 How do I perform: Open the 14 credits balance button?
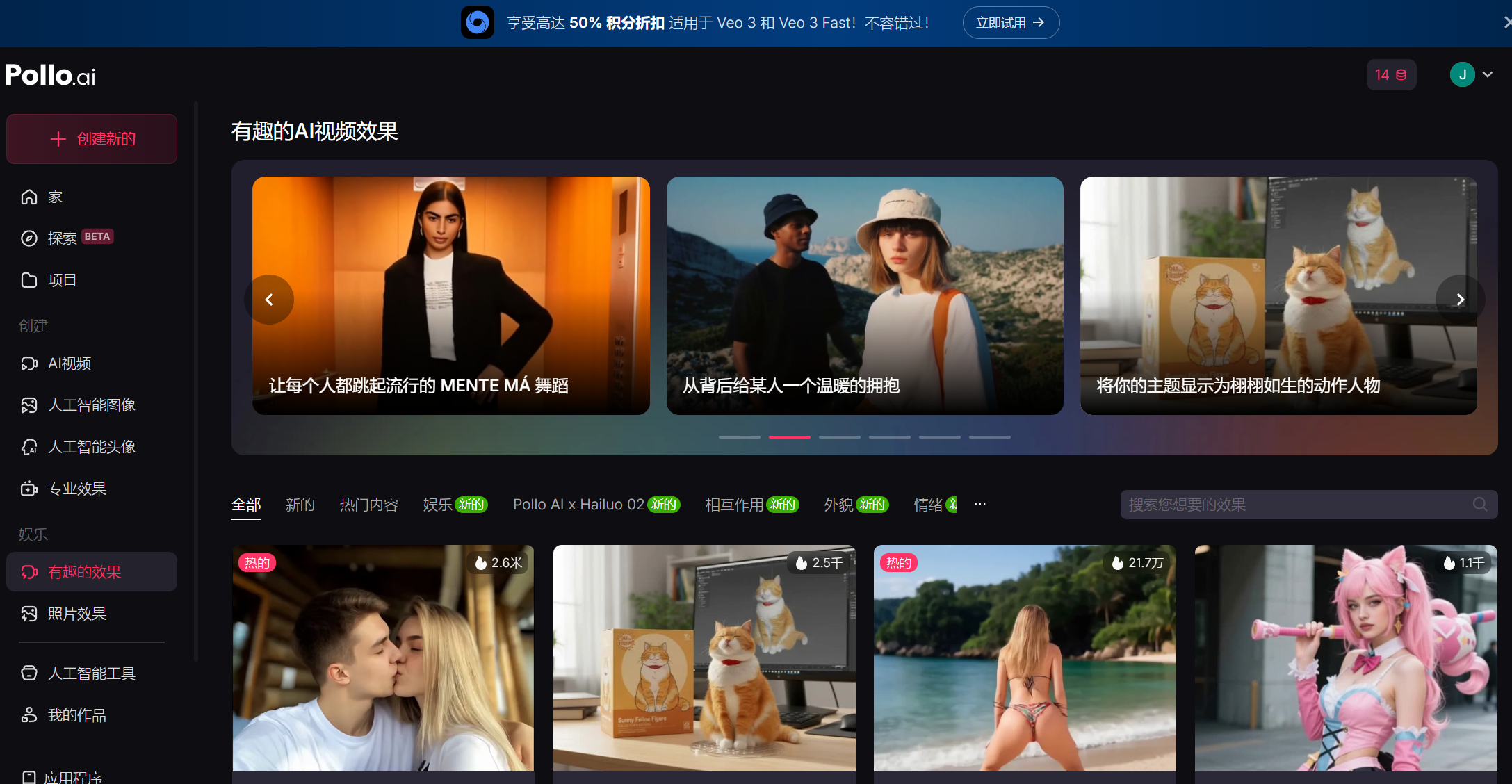(x=1391, y=74)
